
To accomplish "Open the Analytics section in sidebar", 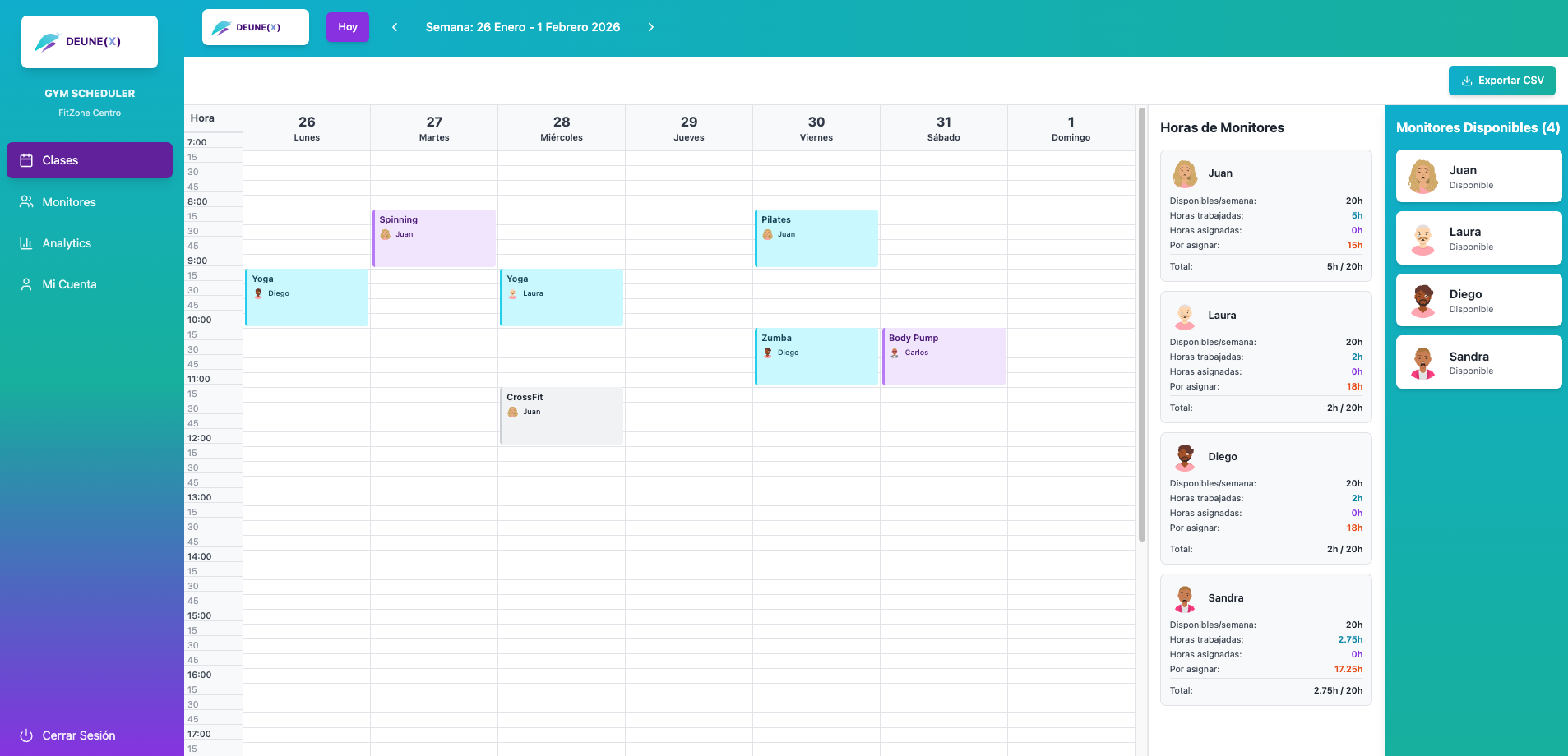I will point(67,243).
